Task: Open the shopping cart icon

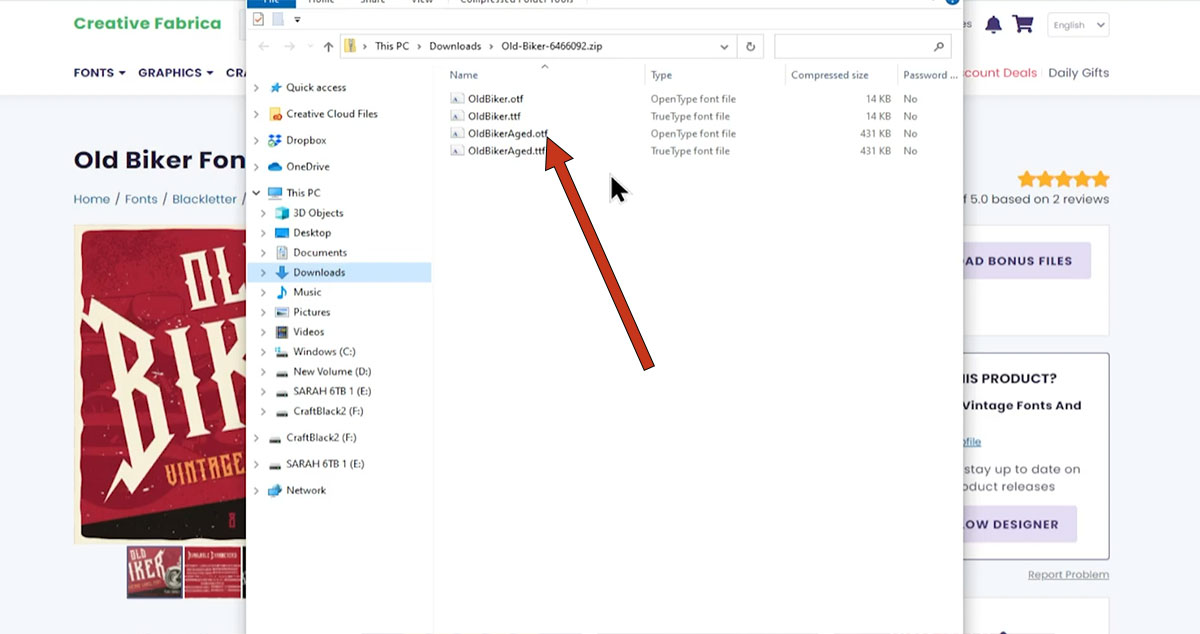Action: point(1022,22)
